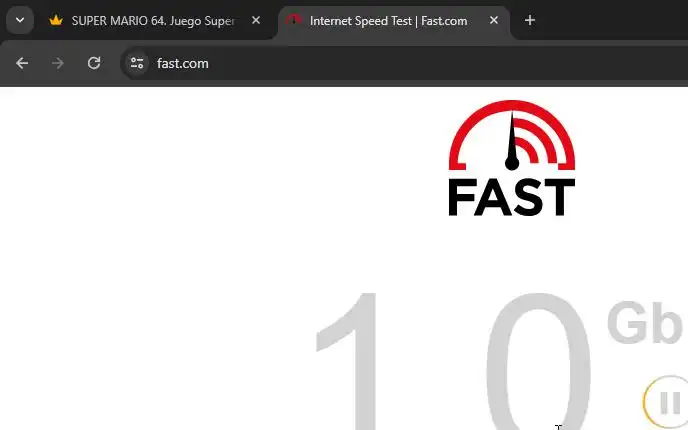Click the Fast.com tab's red favicon
Screen dimensions: 688x430
(x=294, y=19)
